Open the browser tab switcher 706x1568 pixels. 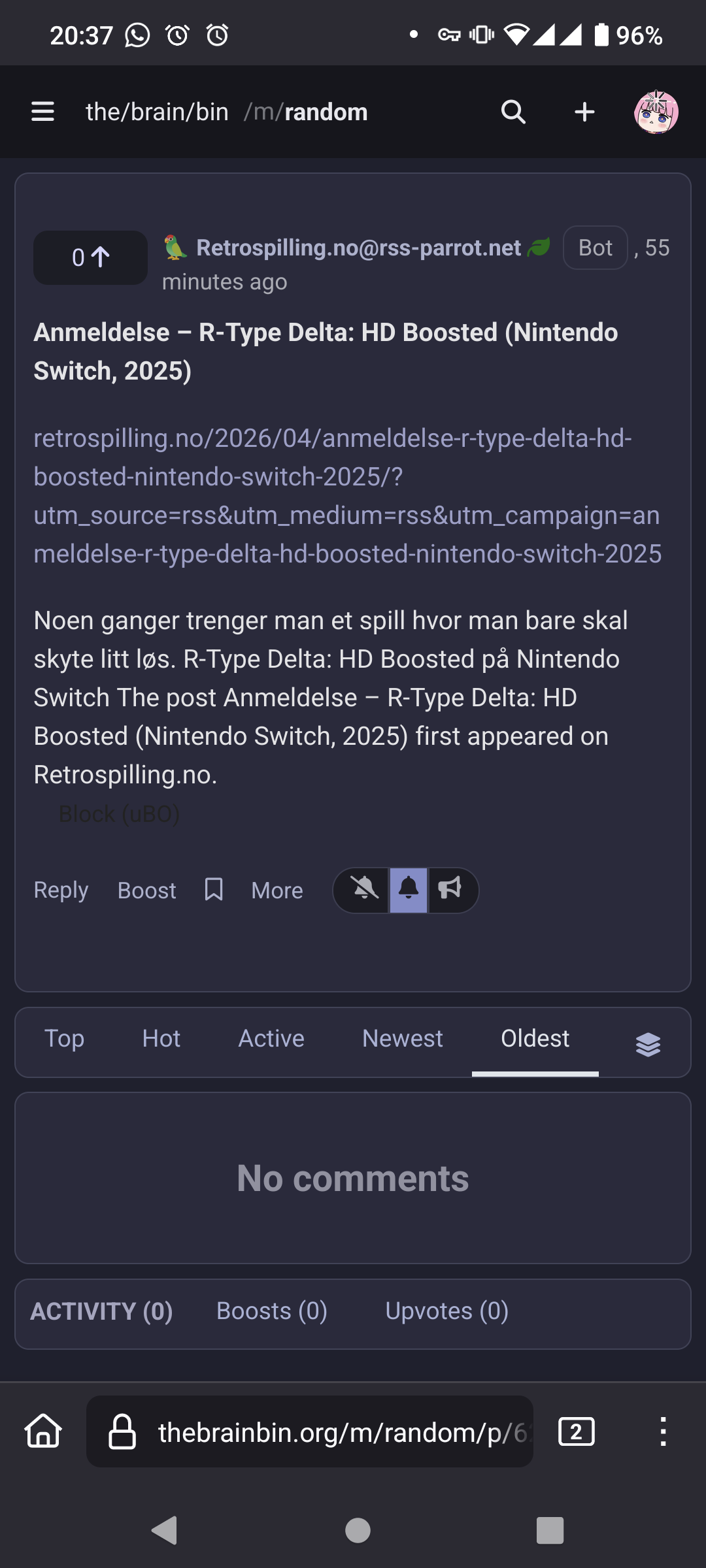[576, 1431]
